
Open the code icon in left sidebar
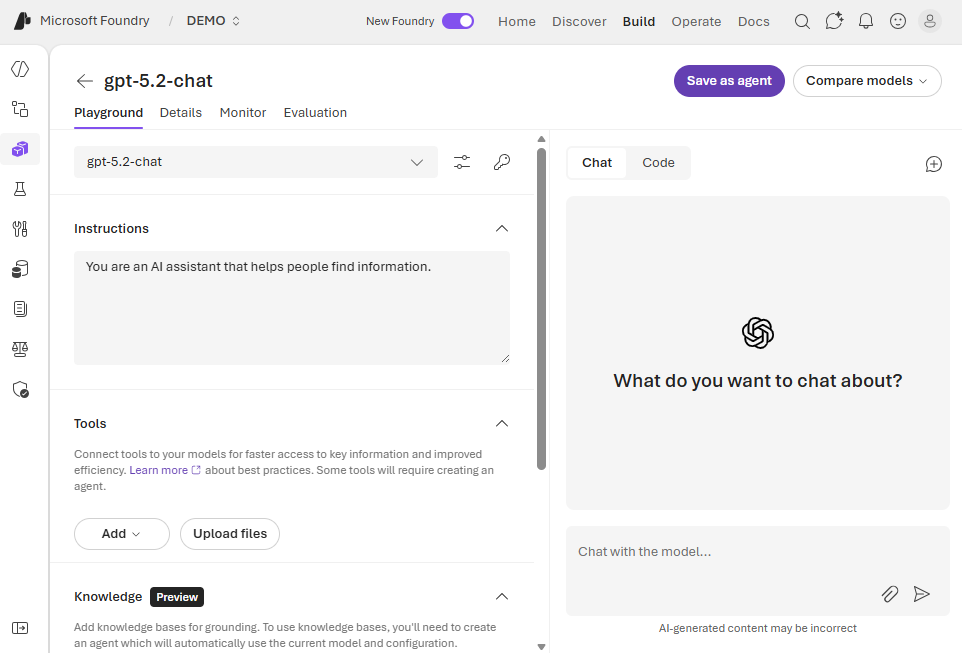pyautogui.click(x=20, y=69)
